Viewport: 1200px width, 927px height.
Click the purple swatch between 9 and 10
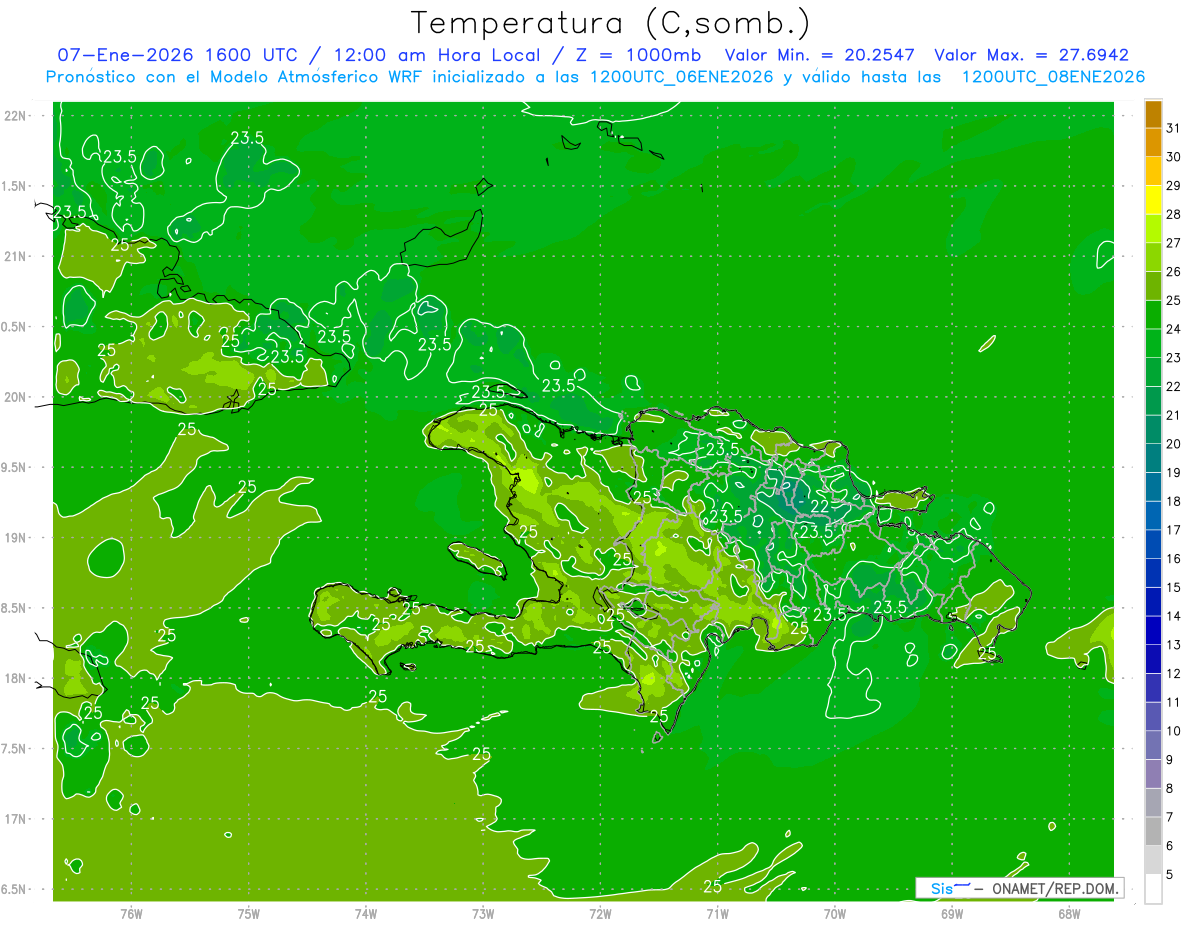pyautogui.click(x=1153, y=745)
